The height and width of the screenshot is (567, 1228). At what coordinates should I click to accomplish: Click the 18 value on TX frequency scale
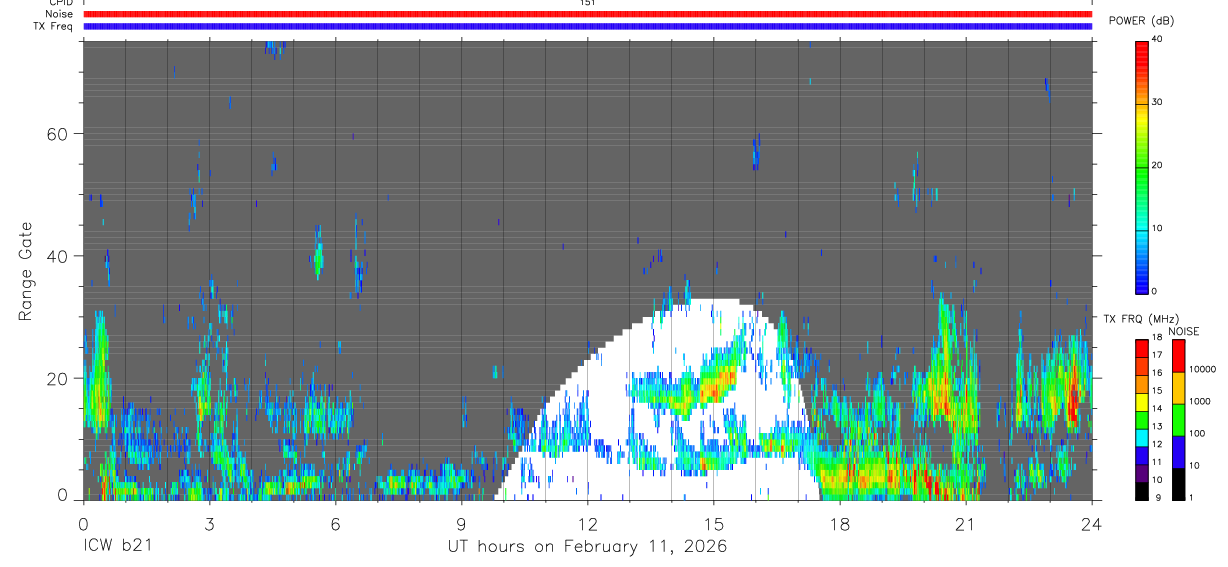tap(1157, 338)
